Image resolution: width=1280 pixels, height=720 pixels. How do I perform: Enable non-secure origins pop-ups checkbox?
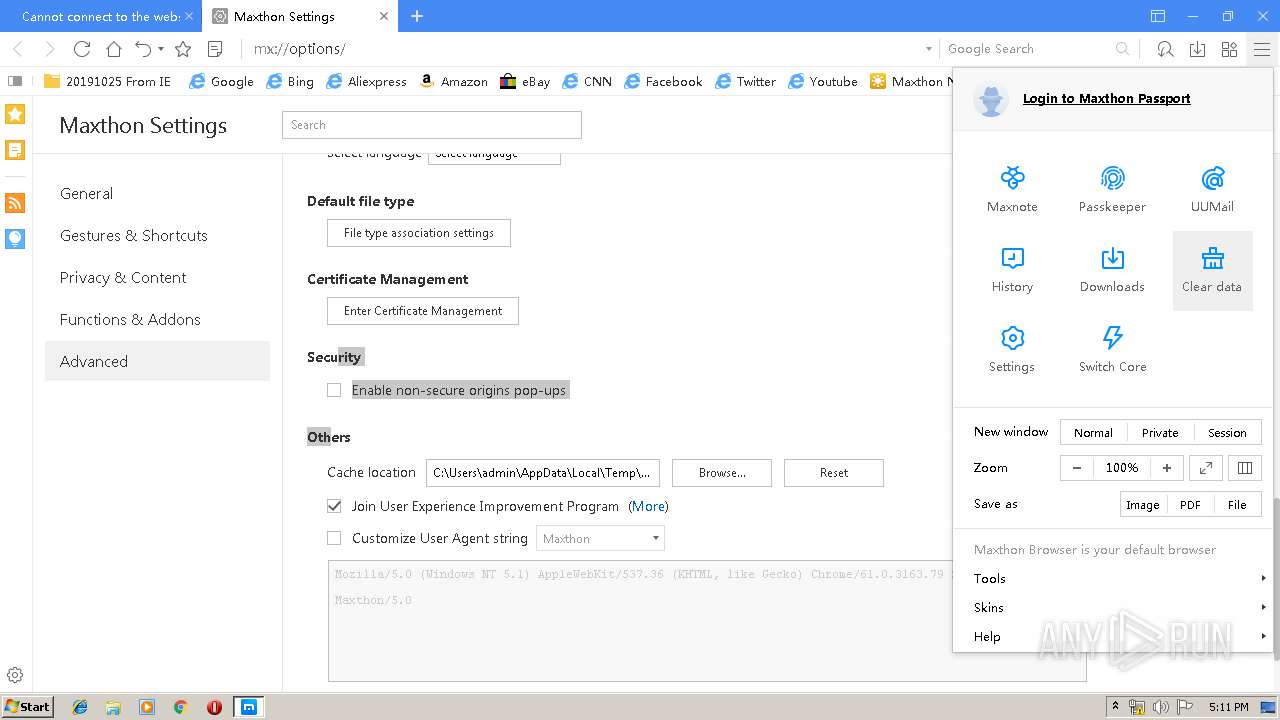[334, 390]
